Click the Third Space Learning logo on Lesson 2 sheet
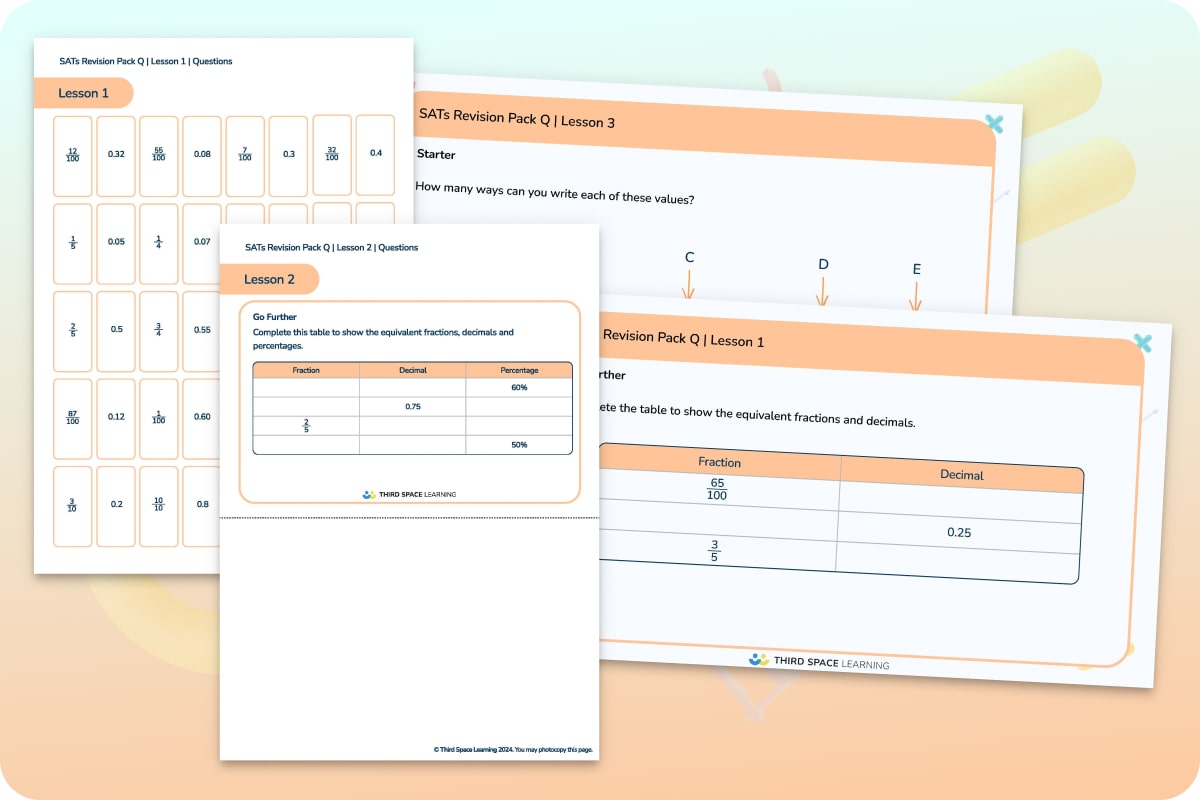The height and width of the screenshot is (800, 1200). (409, 493)
